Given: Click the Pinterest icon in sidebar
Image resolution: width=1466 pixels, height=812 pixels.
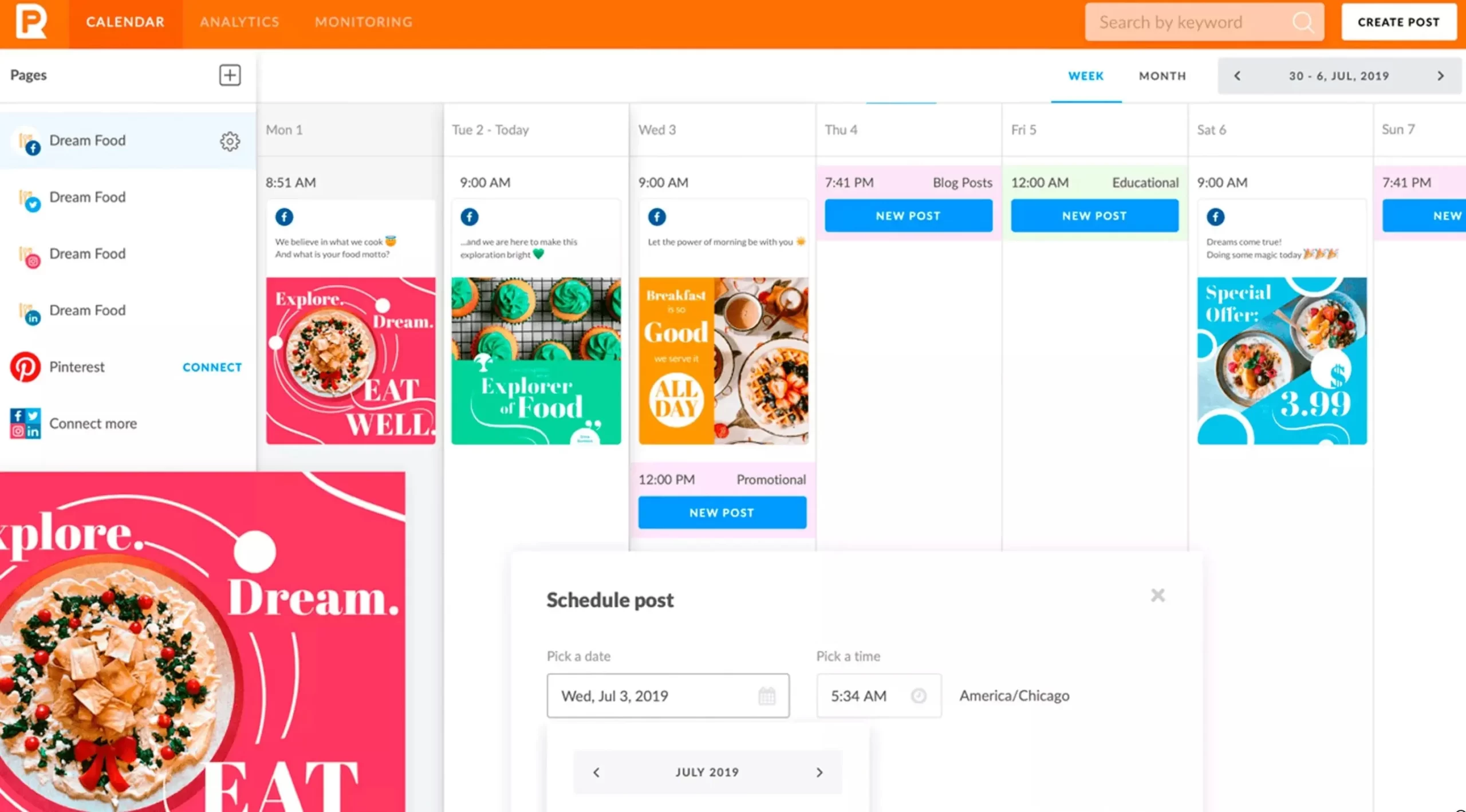Looking at the screenshot, I should 26,366.
